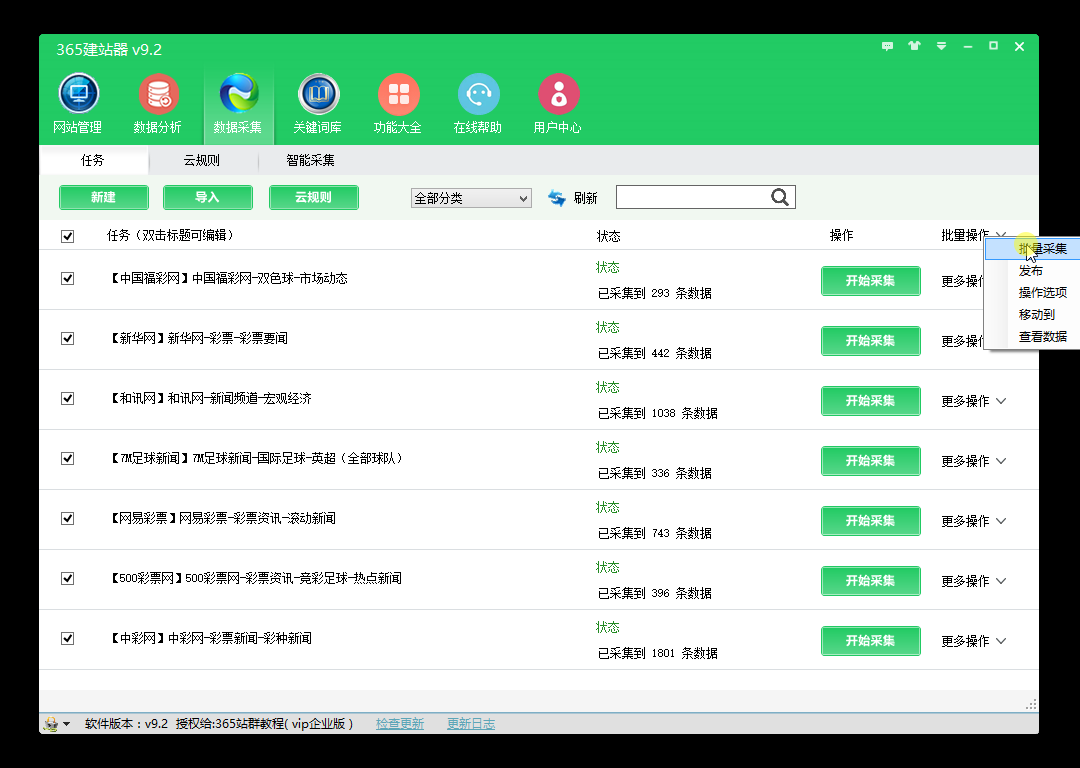1080x768 pixels.
Task: Uncheck the 500彩票网 task checkbox
Action: click(68, 579)
